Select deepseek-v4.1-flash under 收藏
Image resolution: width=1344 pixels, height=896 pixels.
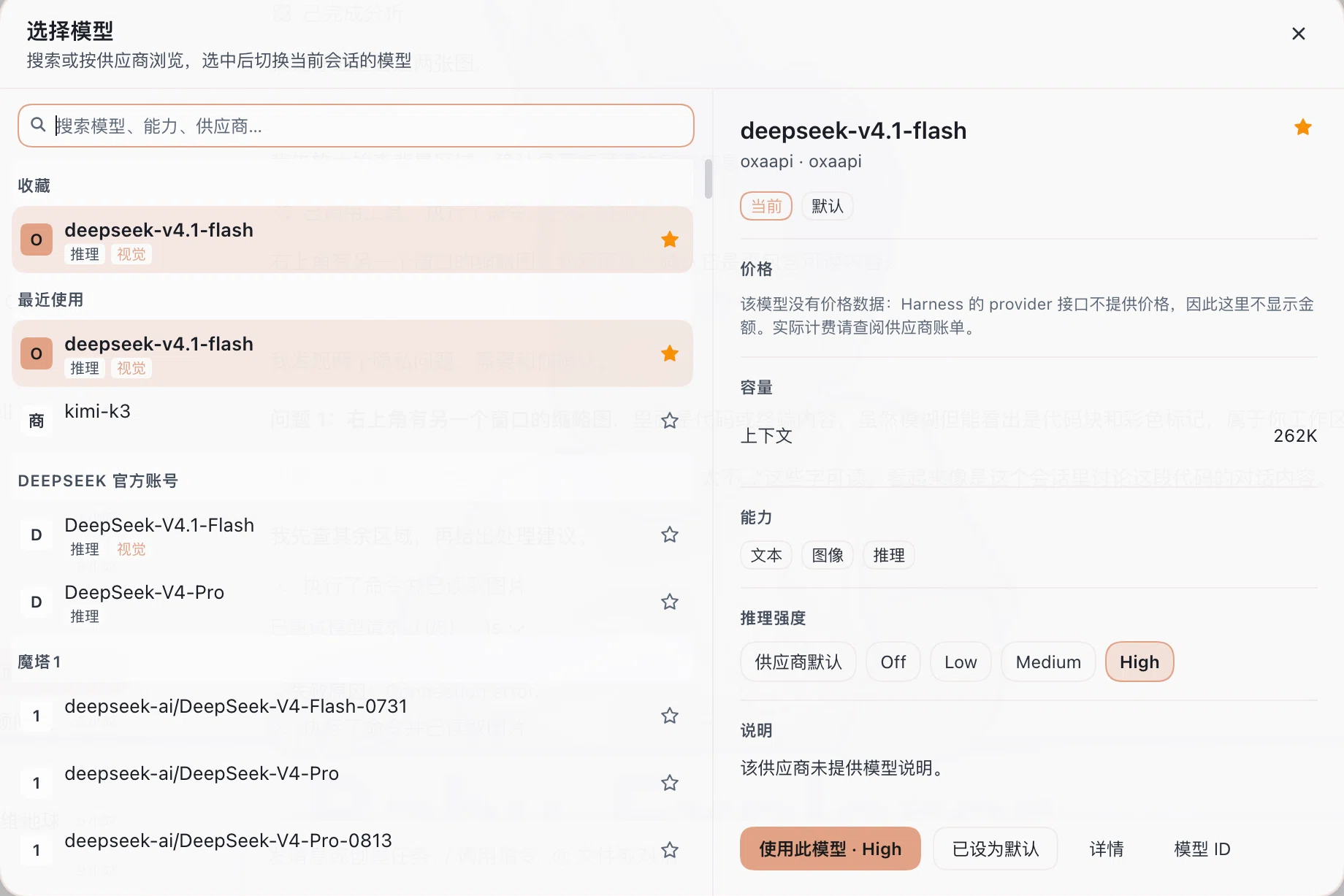click(x=352, y=240)
